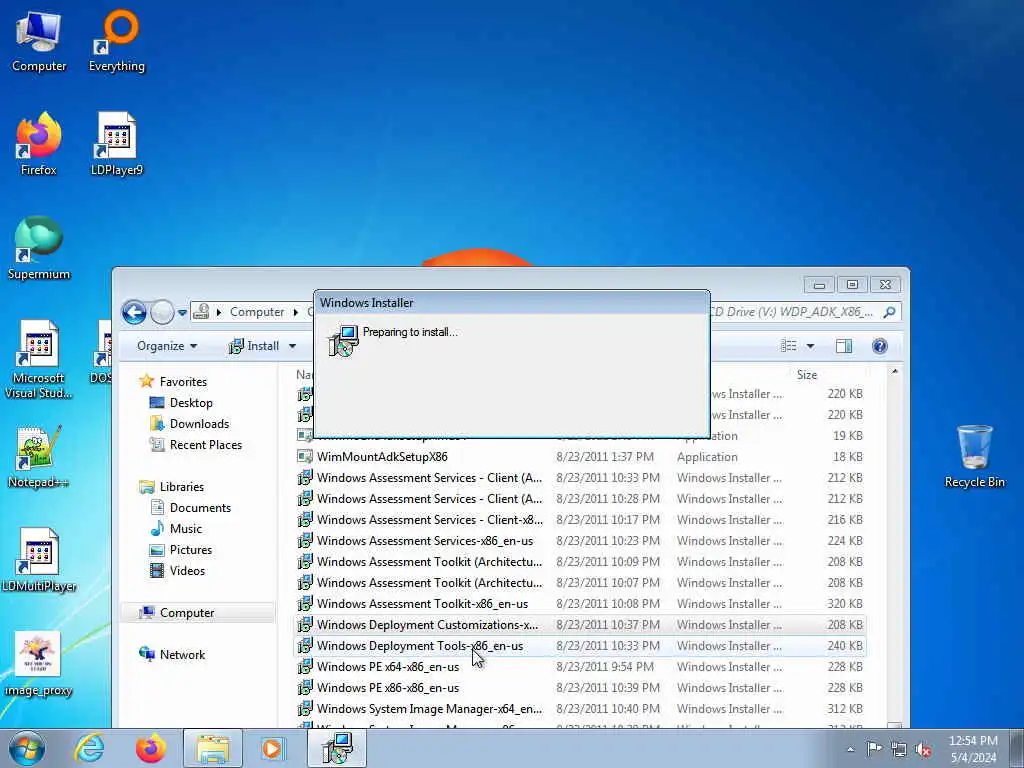This screenshot has width=1024, height=768.
Task: Open Windows Media Player from taskbar
Action: (x=272, y=748)
